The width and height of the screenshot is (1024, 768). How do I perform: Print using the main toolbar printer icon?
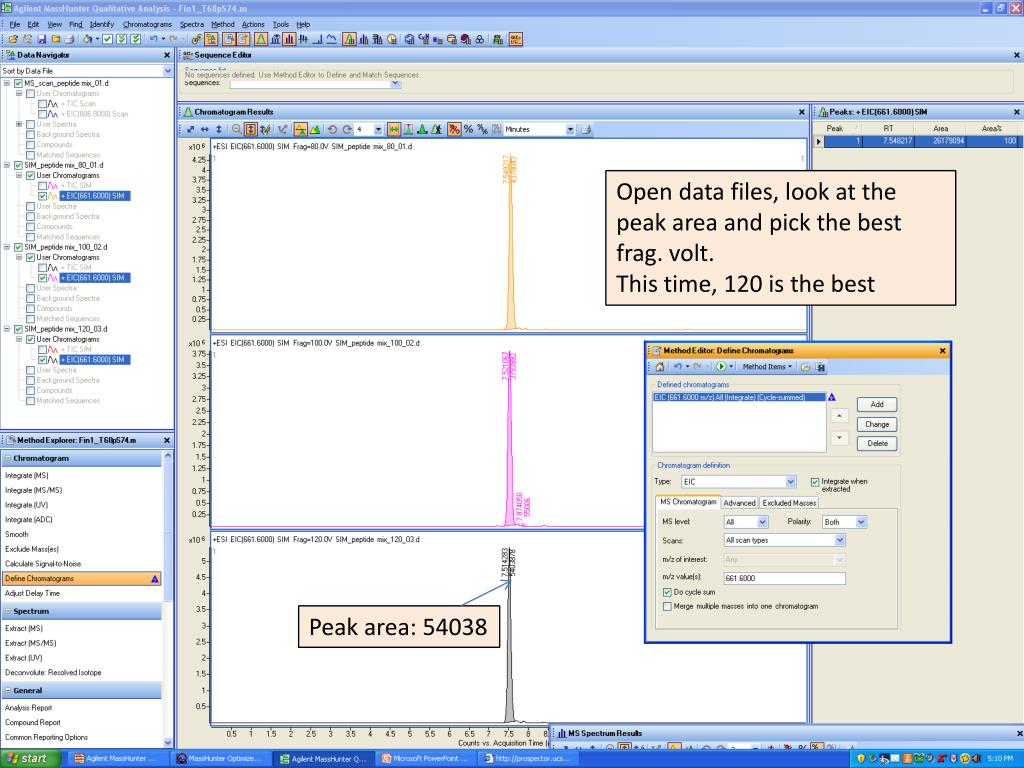[70, 39]
